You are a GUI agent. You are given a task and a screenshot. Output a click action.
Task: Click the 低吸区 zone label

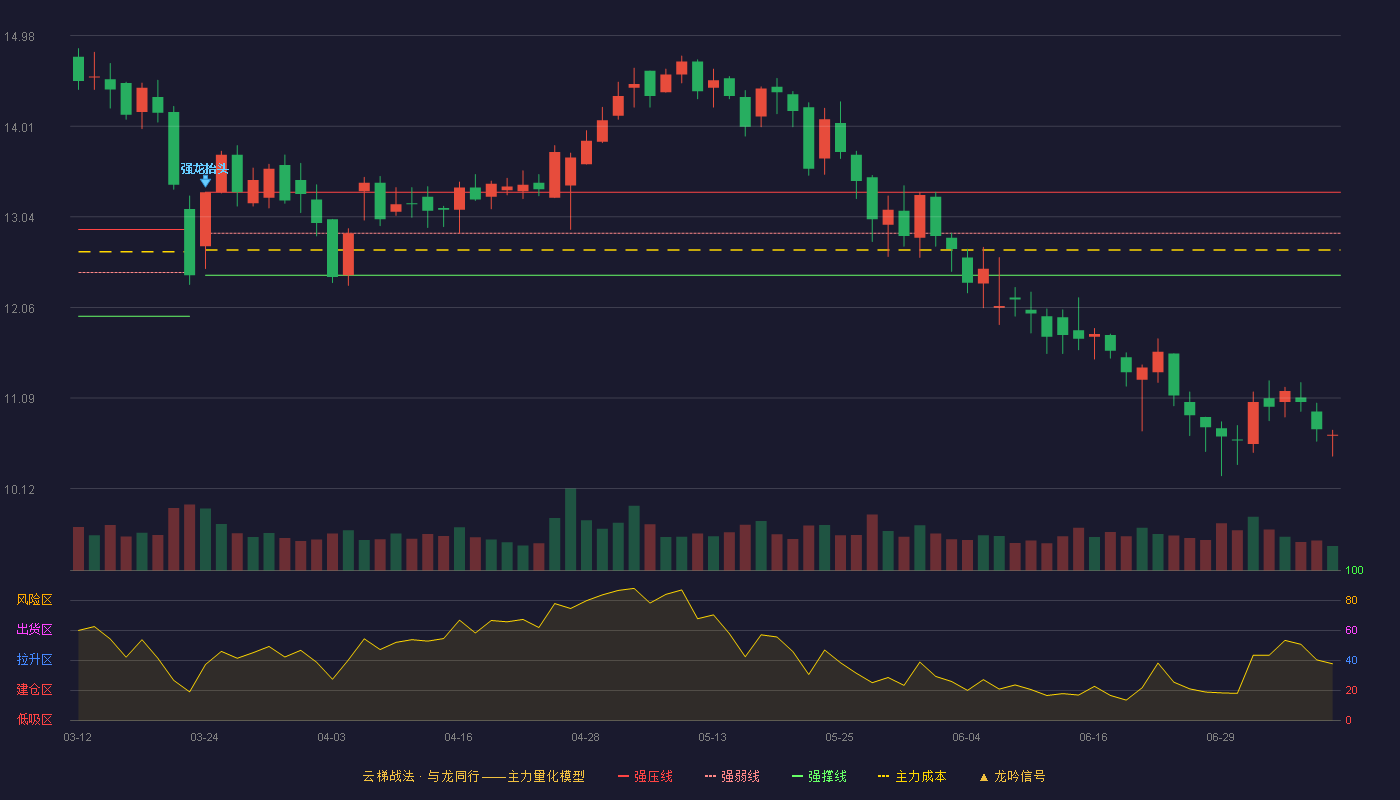(34, 720)
